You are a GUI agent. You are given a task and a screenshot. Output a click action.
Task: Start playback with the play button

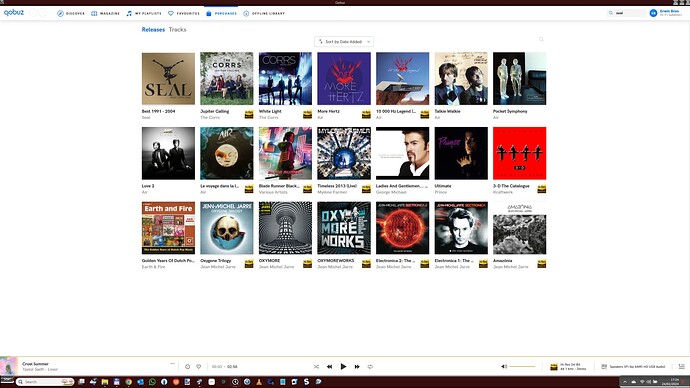click(343, 366)
